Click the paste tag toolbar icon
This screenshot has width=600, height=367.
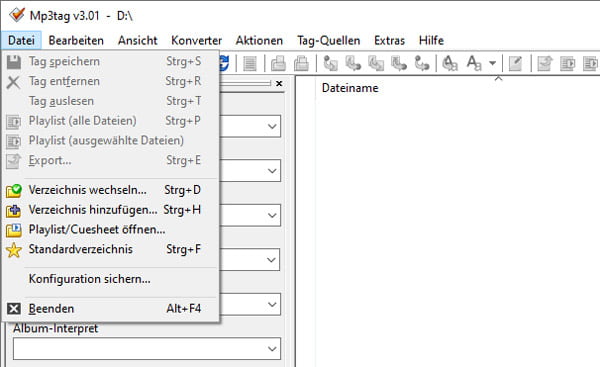coord(301,64)
